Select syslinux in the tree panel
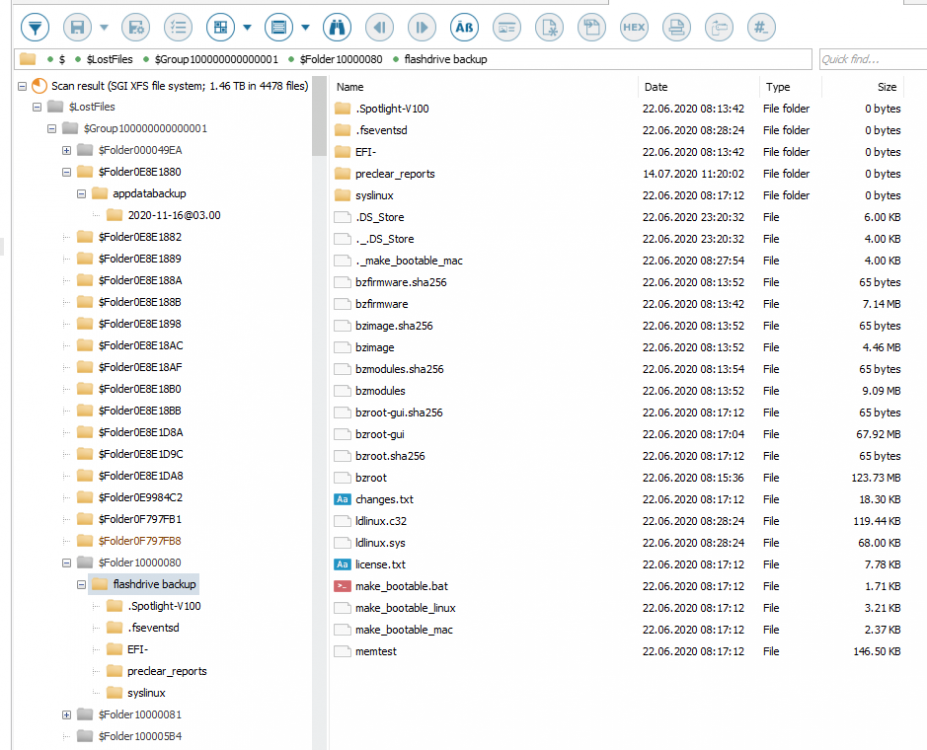 coord(146,693)
